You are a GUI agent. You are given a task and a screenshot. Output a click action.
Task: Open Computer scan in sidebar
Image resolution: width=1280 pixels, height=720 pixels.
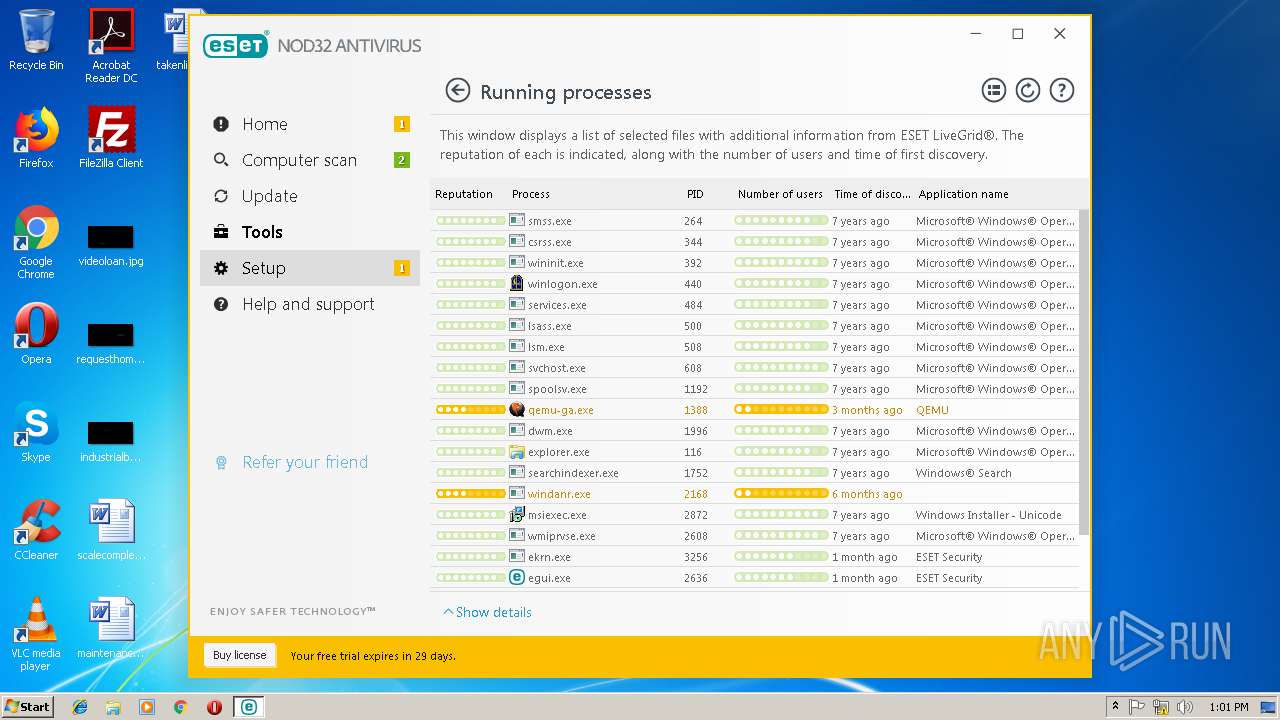coord(310,160)
